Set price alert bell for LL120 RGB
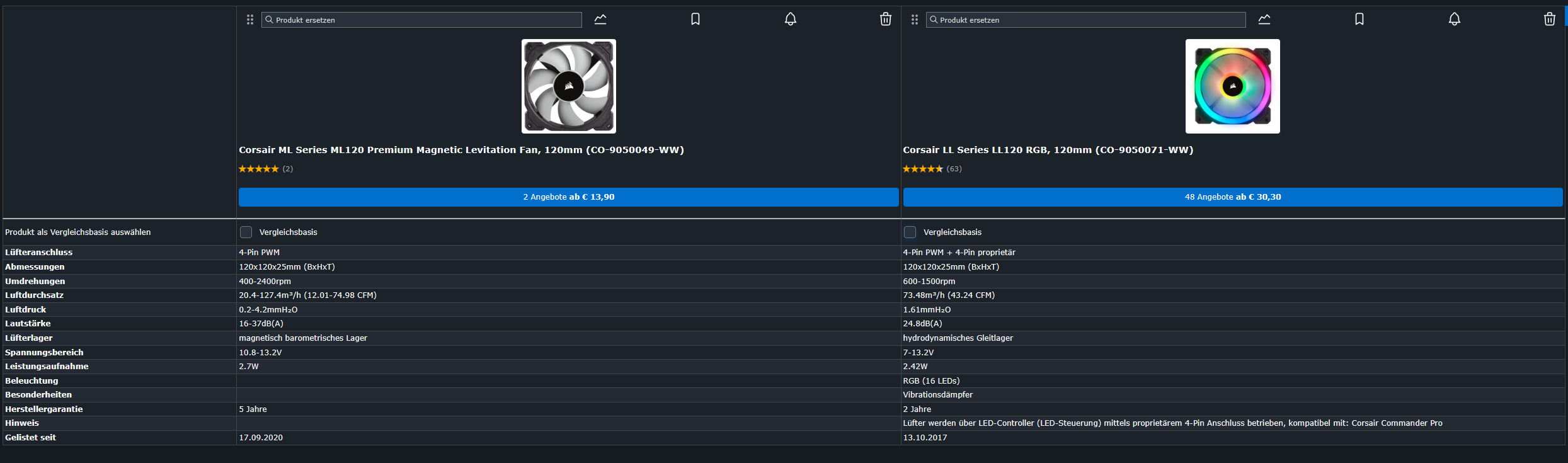This screenshot has height=463, width=1568. (x=1455, y=20)
